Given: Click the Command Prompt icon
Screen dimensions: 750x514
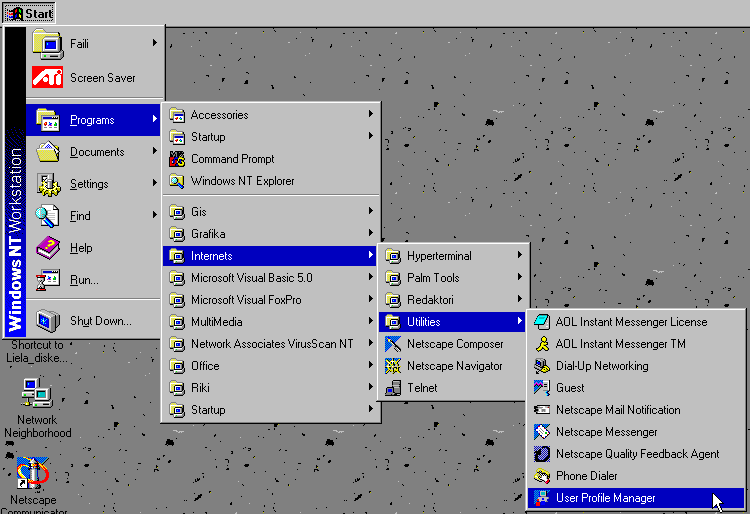Looking at the screenshot, I should click(x=177, y=159).
